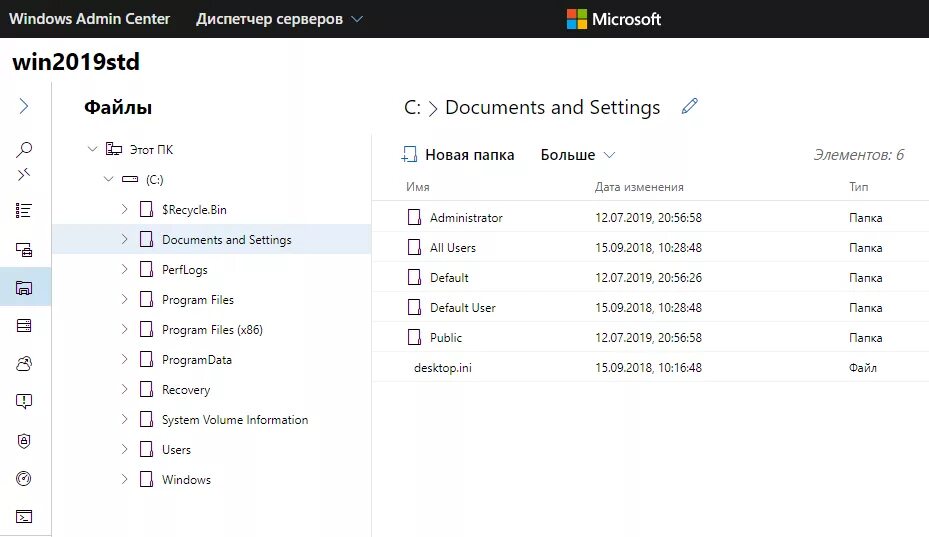This screenshot has height=537, width=929.
Task: Click the win2019std server name
Action: [x=76, y=62]
